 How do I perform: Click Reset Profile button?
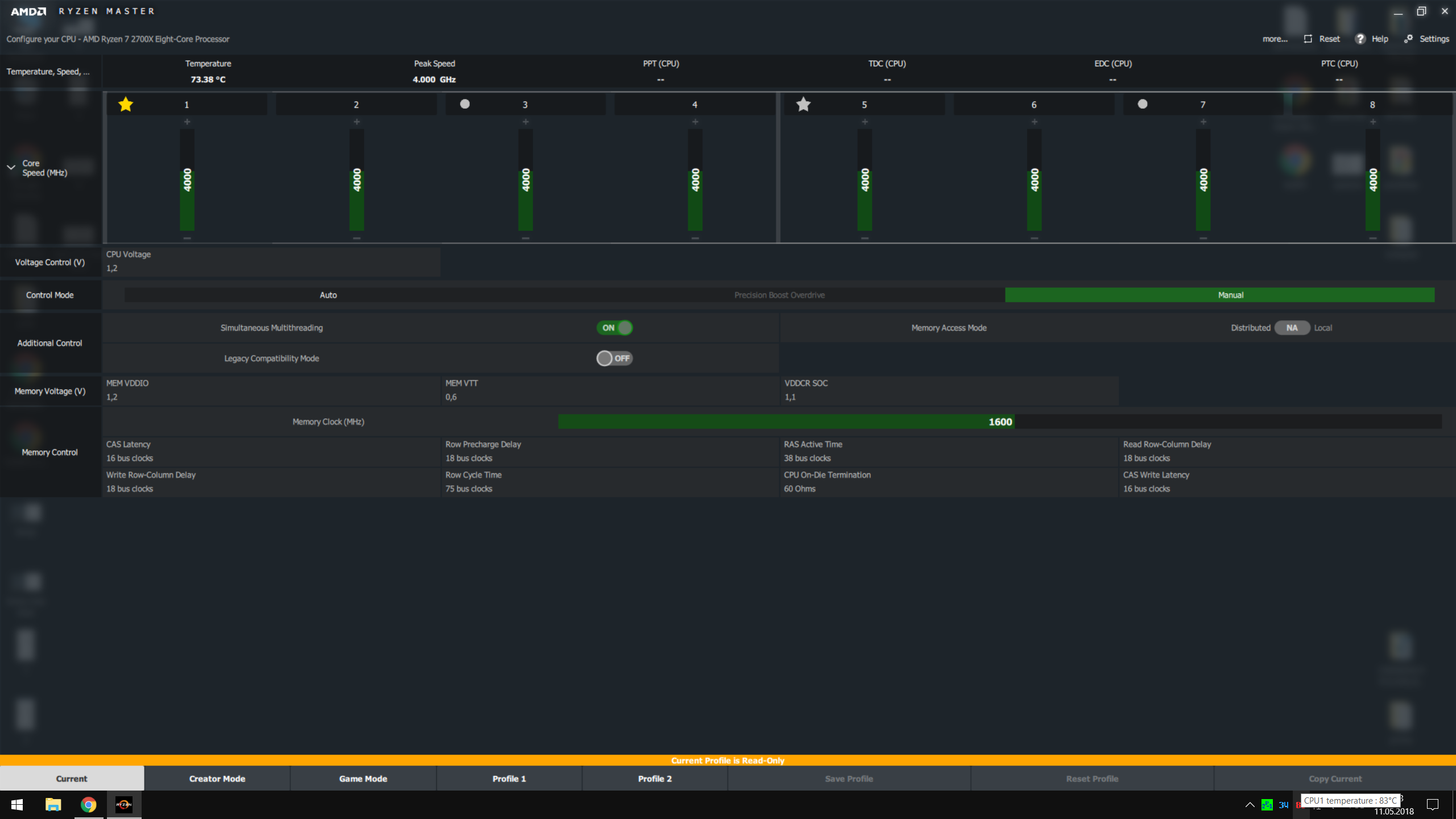(1092, 779)
